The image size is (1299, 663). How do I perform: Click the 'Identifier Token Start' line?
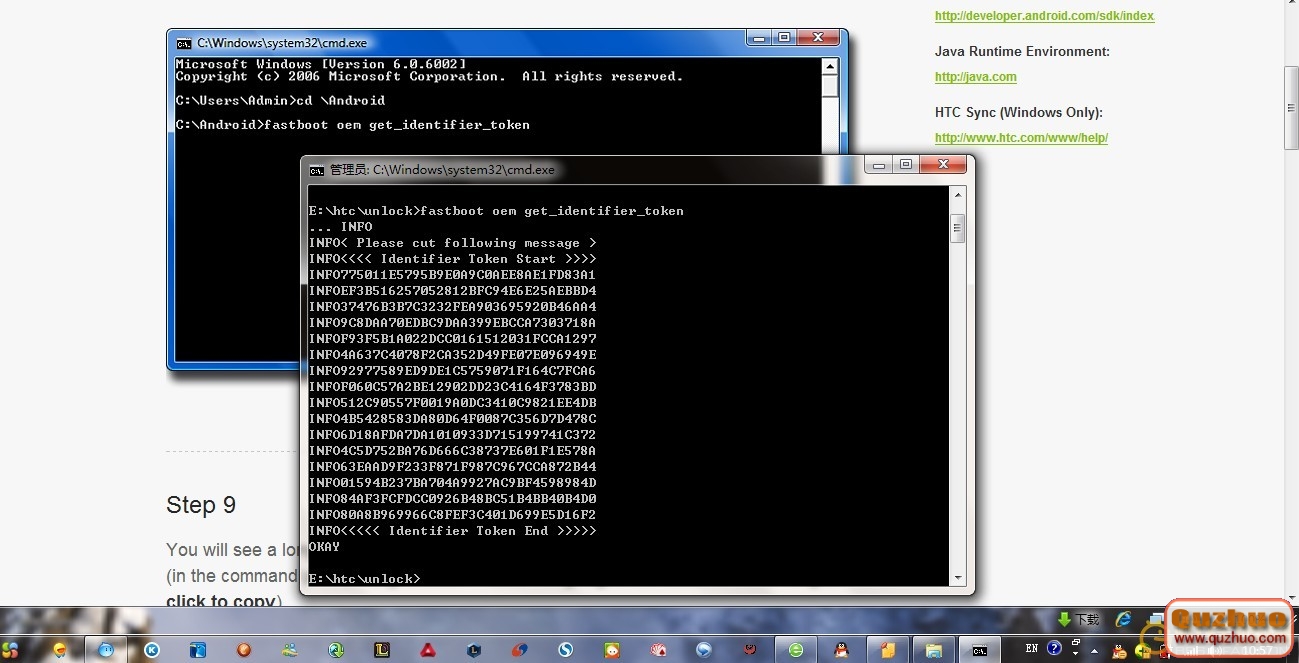point(452,259)
